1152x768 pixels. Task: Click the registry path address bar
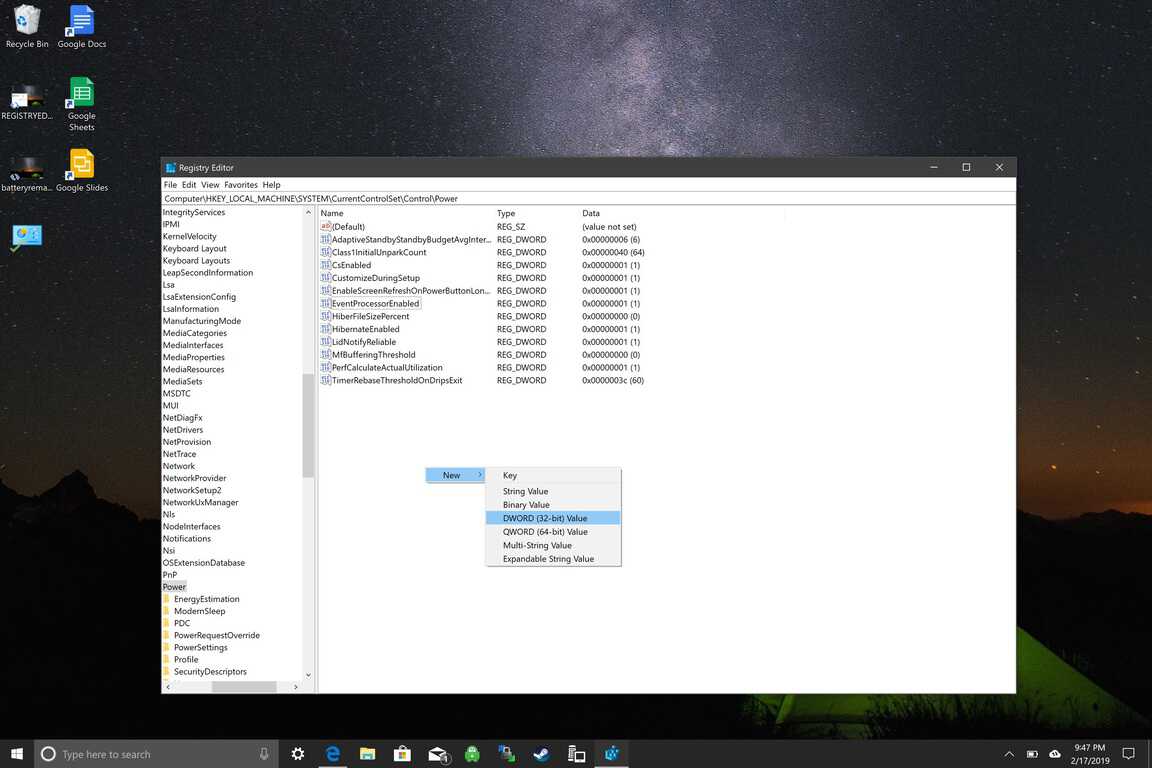(588, 199)
